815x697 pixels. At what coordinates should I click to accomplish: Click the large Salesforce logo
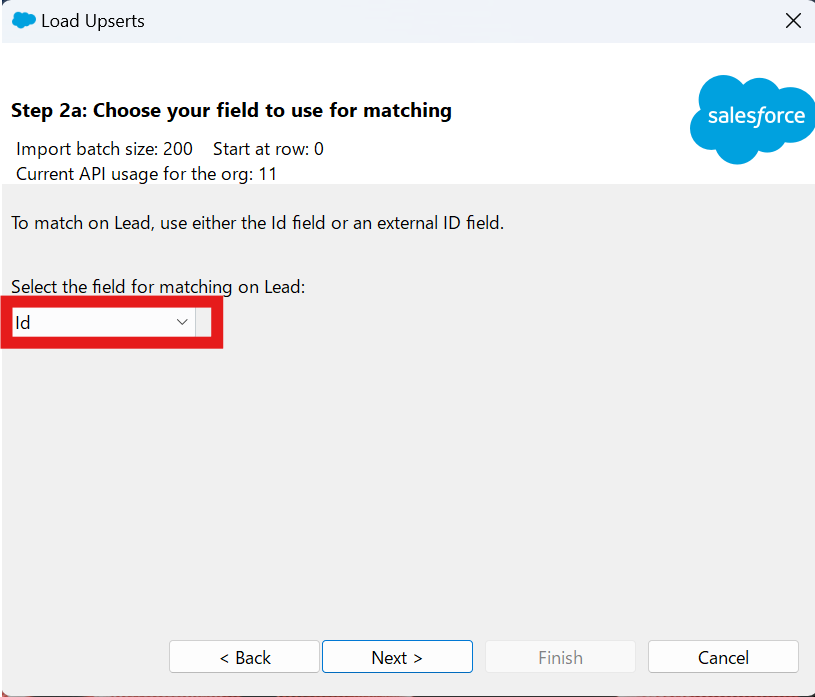(x=752, y=118)
